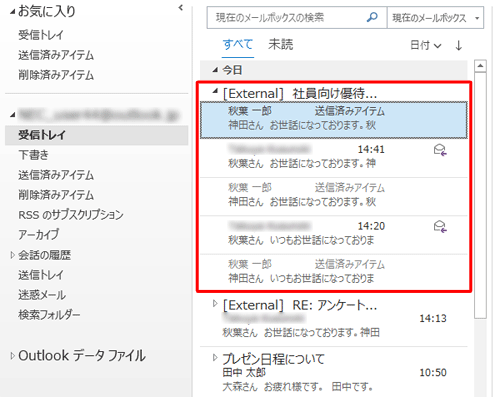
Task: Open 受信トレイ under お気に入り
Action: [x=41, y=35]
